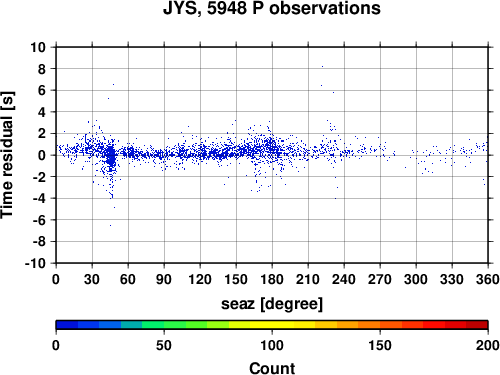The image size is (500, 375).
Task: Click the colorbar tick label 100
Action: tap(272, 345)
